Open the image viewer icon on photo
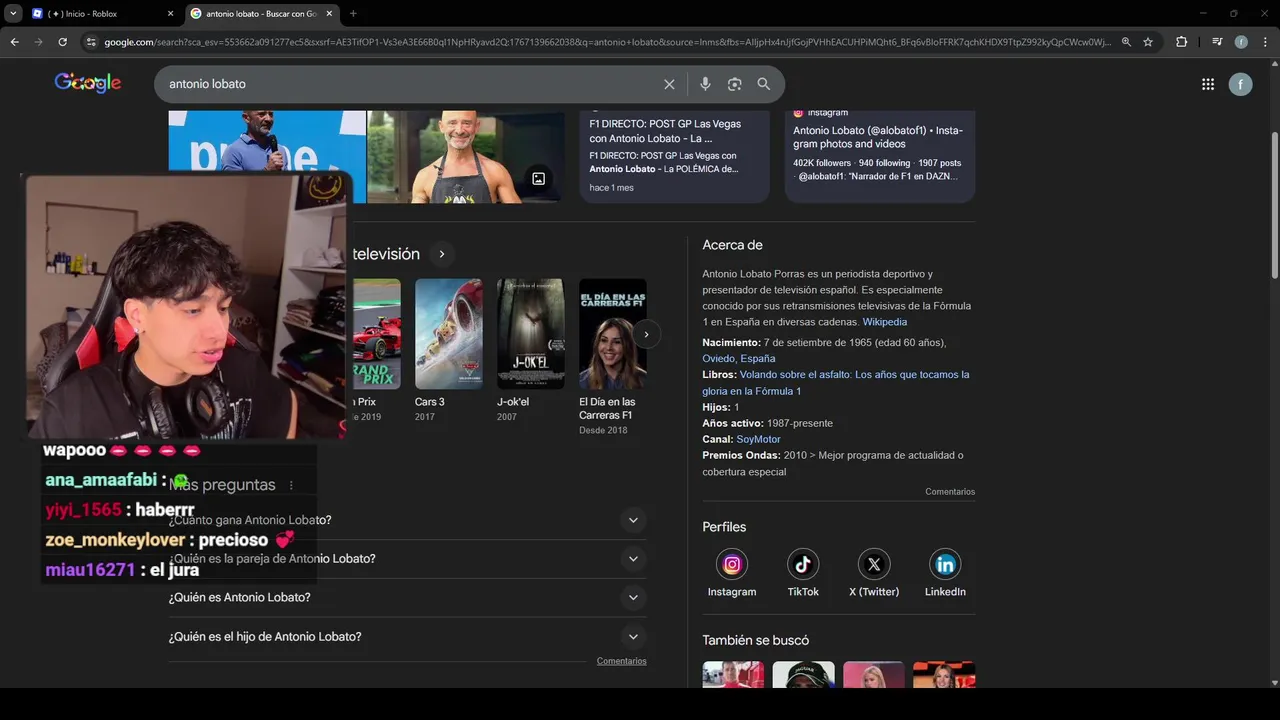This screenshot has height=720, width=1280. [538, 179]
